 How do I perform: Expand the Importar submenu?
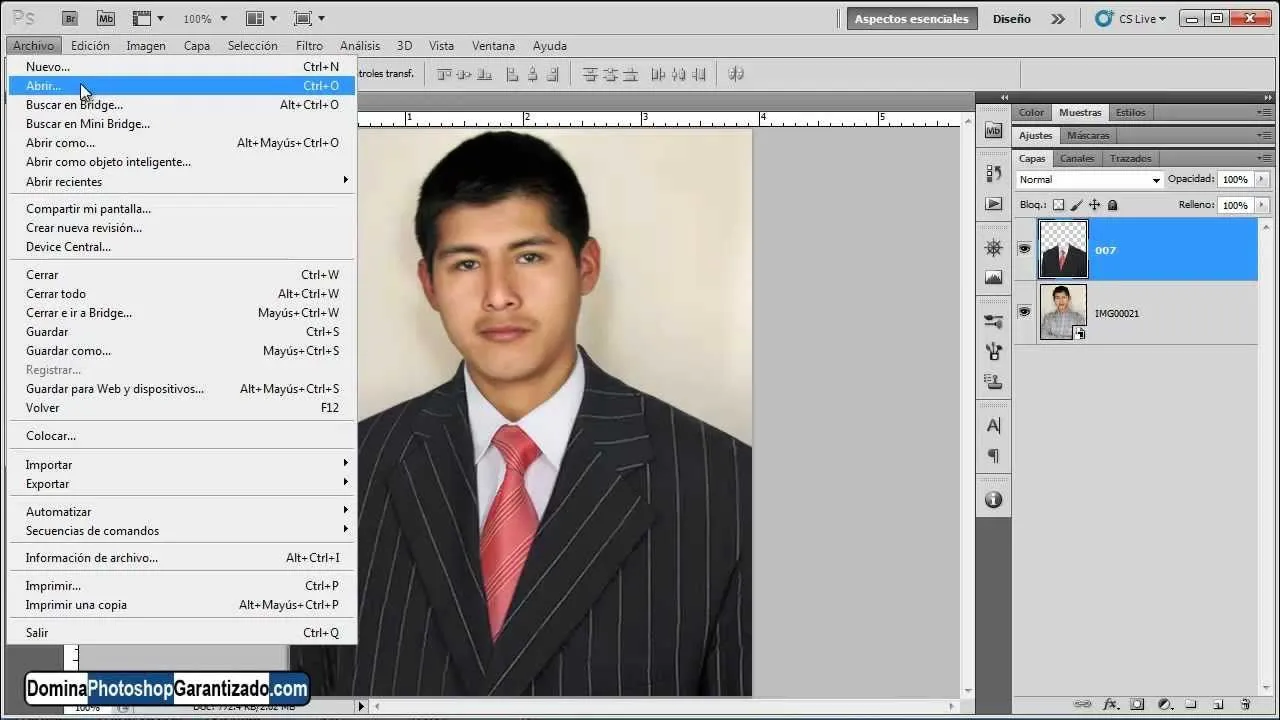(346, 464)
